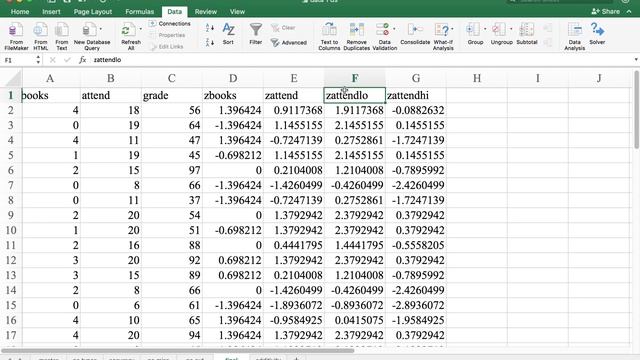Screen dimensions: 640x360
Task: Click Properties in the ribbon
Action: (168, 35)
